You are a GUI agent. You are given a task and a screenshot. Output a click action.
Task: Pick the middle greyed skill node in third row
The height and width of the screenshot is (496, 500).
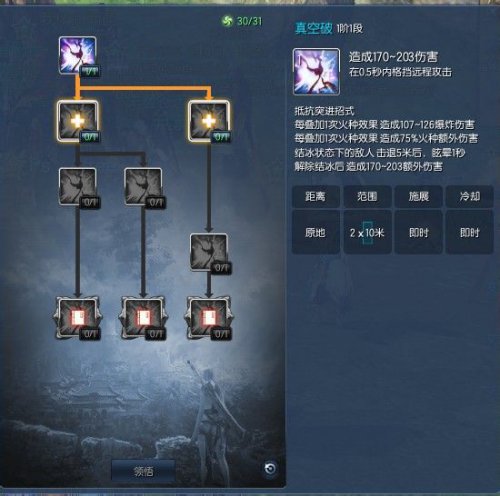(143, 187)
